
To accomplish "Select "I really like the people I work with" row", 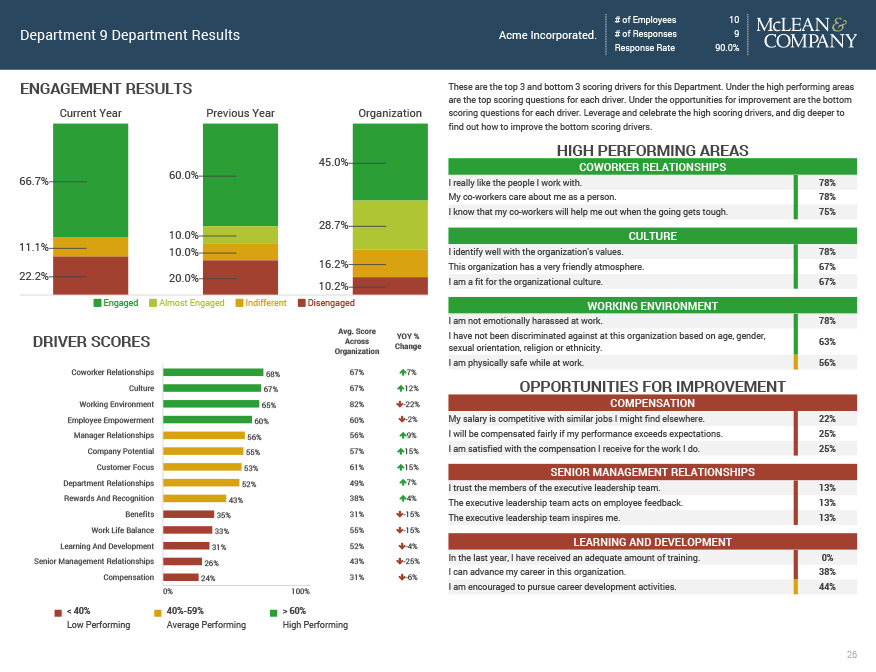I will 620,183.
